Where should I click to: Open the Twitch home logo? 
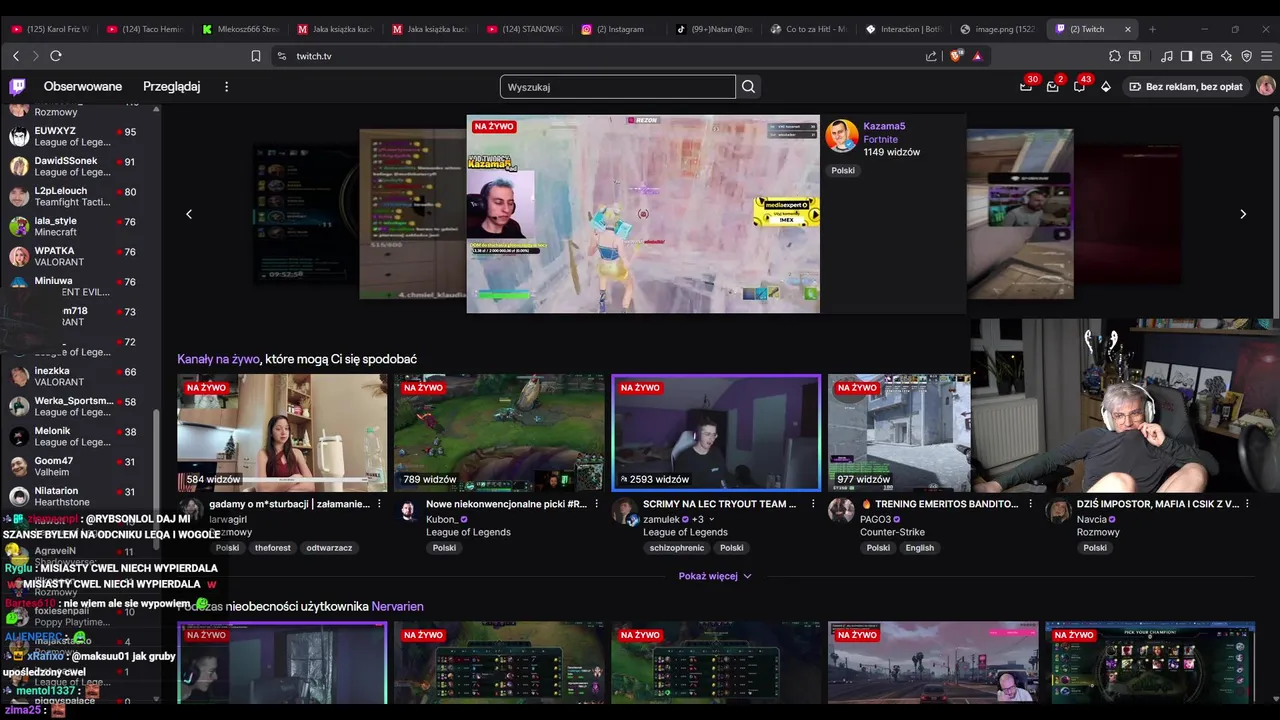pos(18,87)
